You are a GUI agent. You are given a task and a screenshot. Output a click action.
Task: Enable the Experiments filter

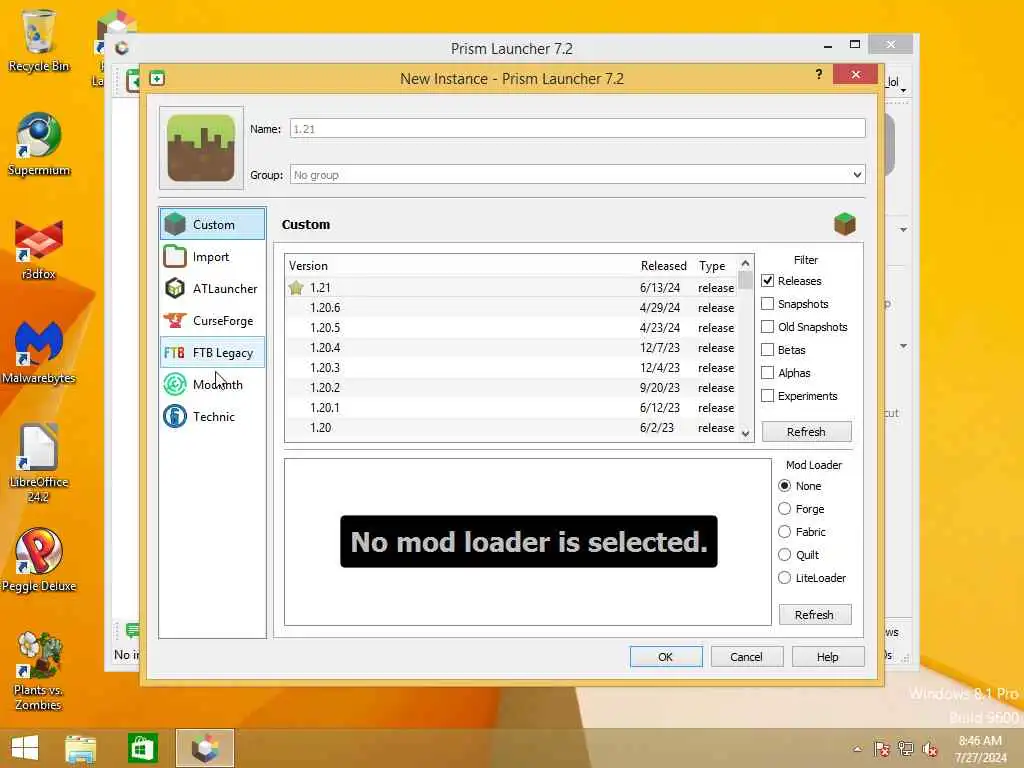pyautogui.click(x=767, y=396)
